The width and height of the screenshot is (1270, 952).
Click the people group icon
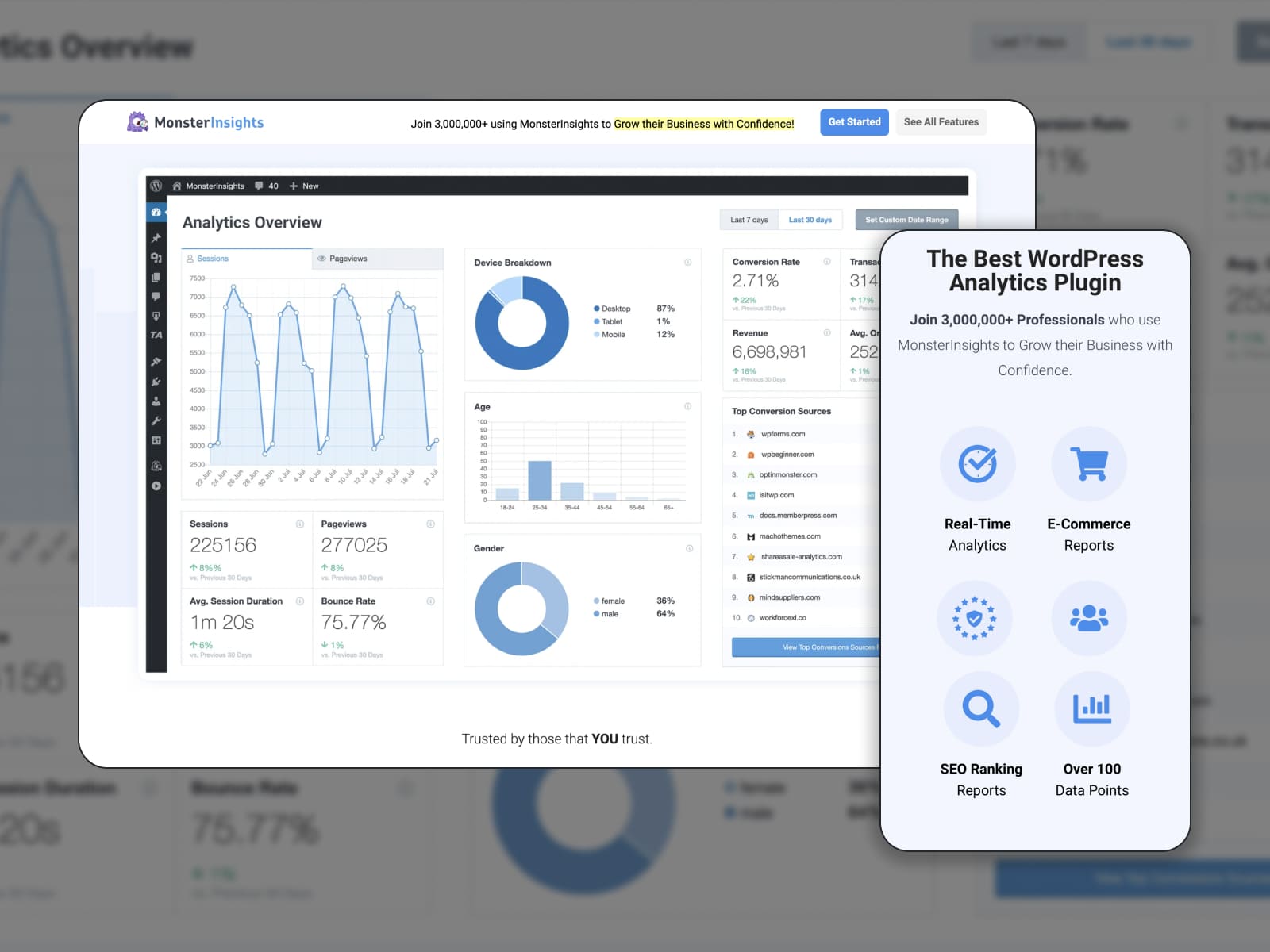click(1089, 618)
